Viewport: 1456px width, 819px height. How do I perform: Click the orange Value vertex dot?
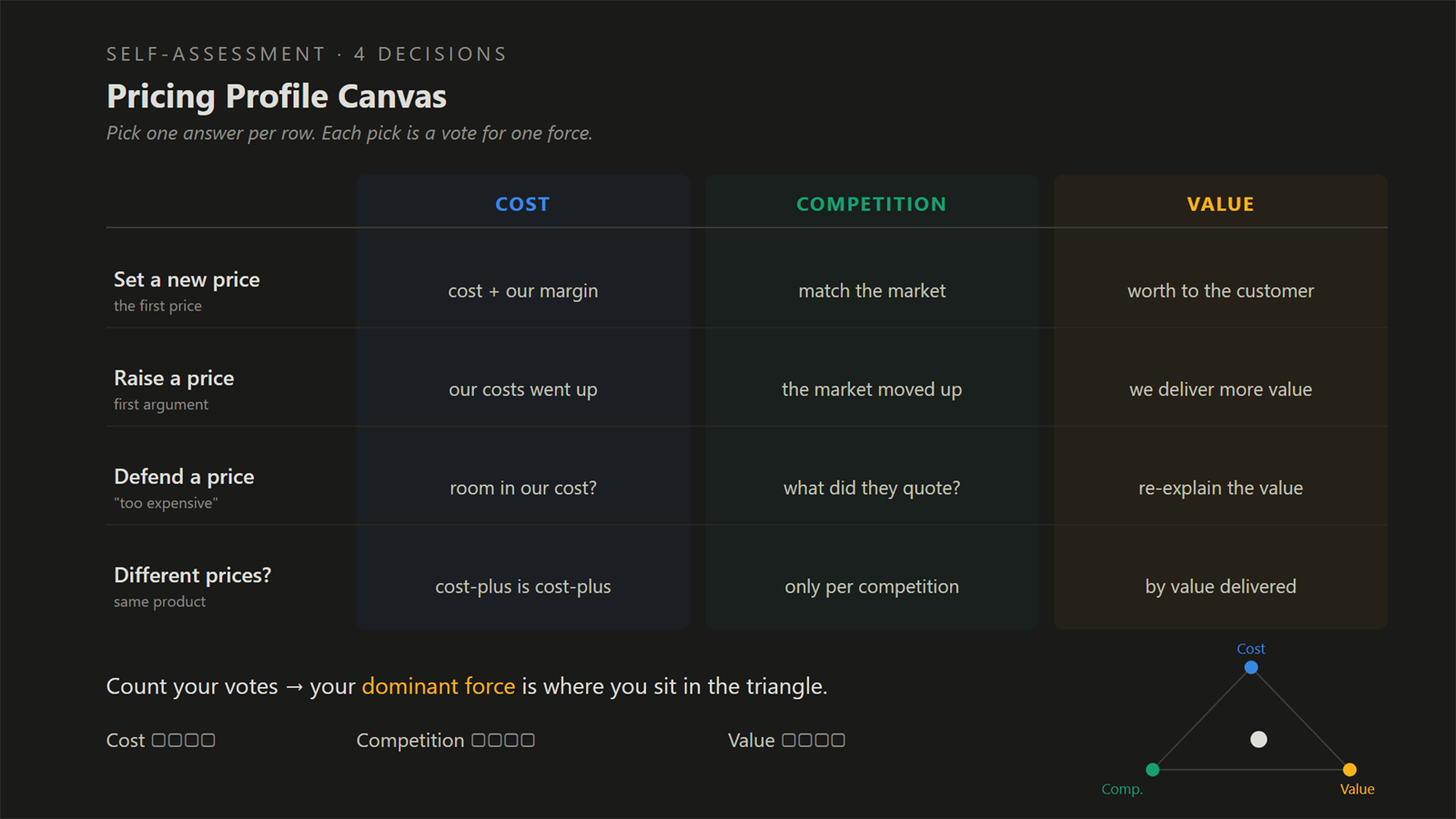click(1350, 770)
